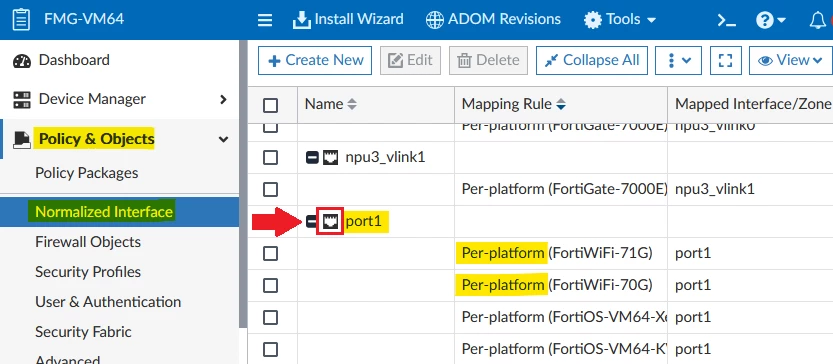Click the Edit button

410,61
